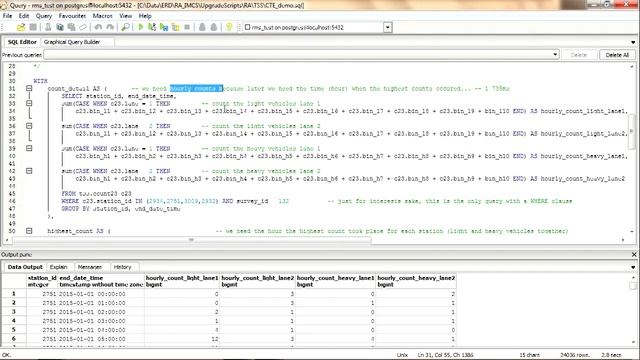Click the Cut toolbar icon
Viewport: 640px width, 360px height.
pyautogui.click(x=48, y=27)
